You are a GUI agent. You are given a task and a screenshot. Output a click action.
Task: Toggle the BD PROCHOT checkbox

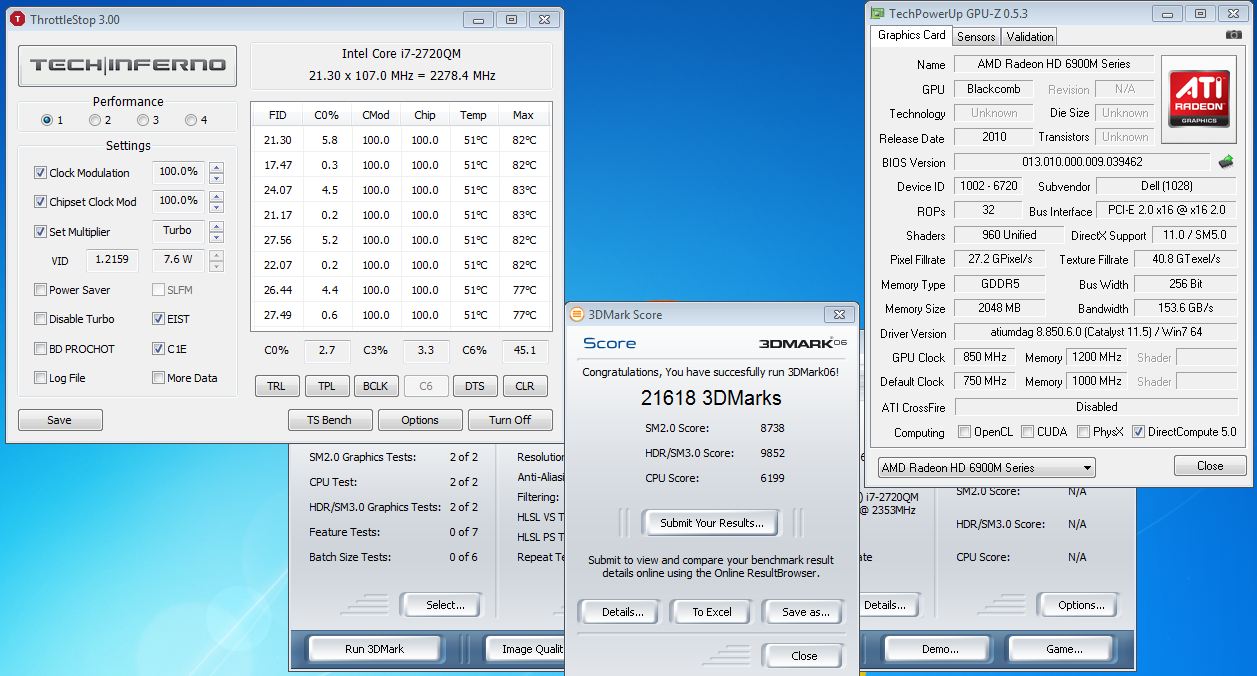click(x=41, y=349)
